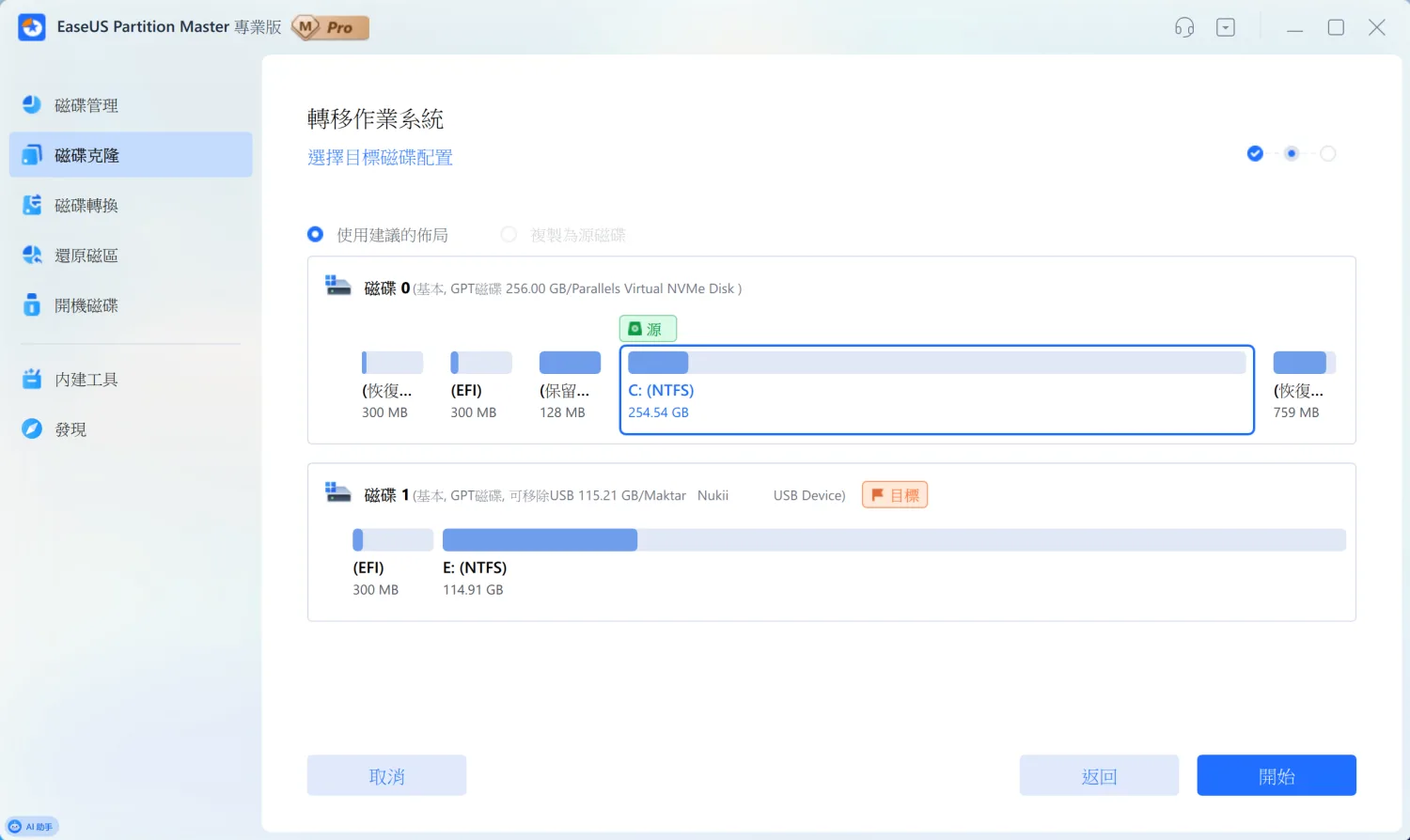Click the current second step indicator

pyautogui.click(x=1292, y=153)
